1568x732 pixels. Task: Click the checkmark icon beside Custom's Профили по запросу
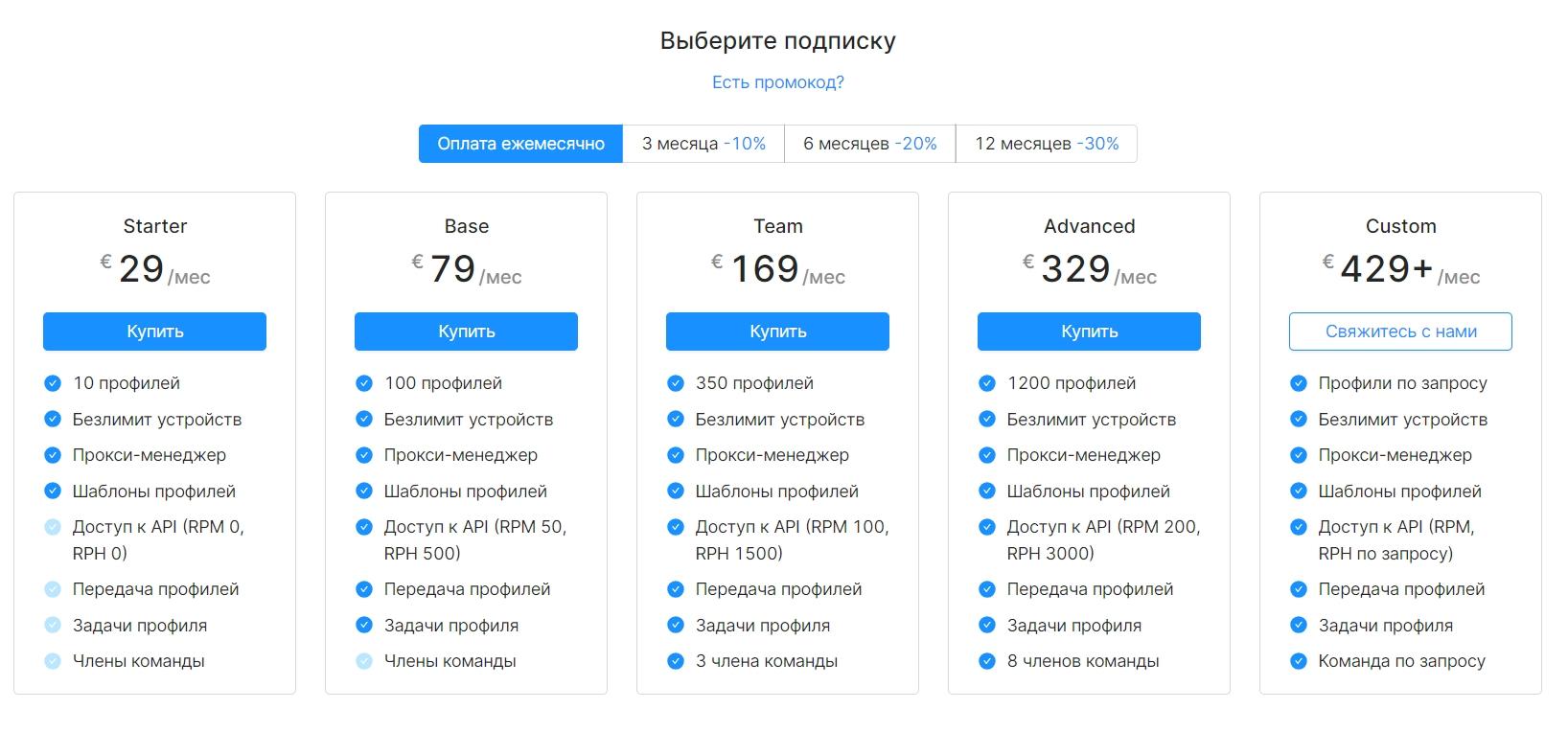tap(1299, 383)
